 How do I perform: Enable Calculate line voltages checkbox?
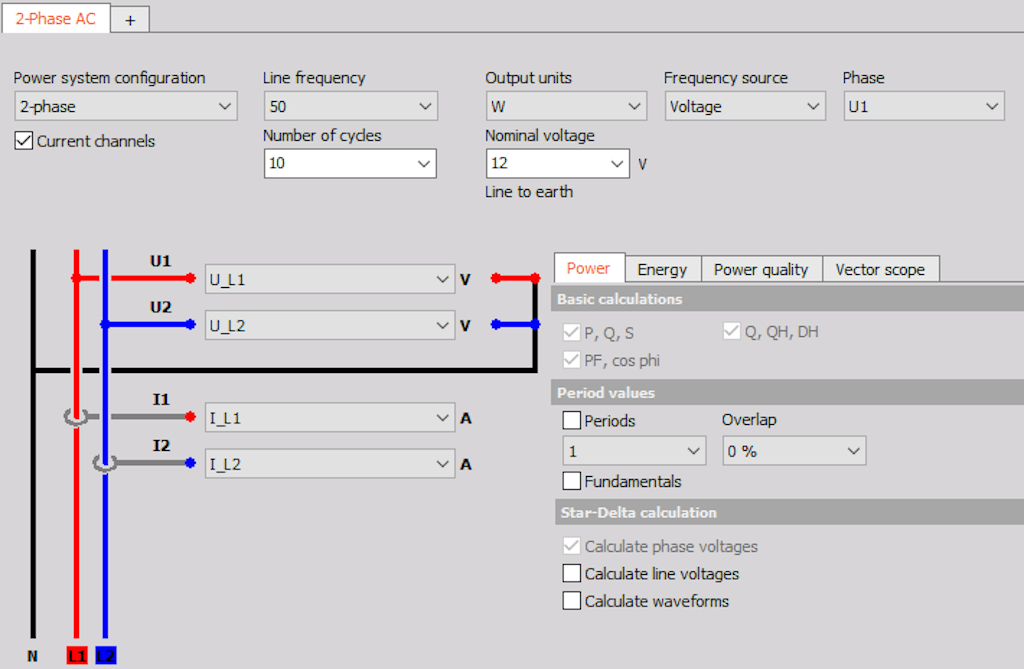coord(571,573)
